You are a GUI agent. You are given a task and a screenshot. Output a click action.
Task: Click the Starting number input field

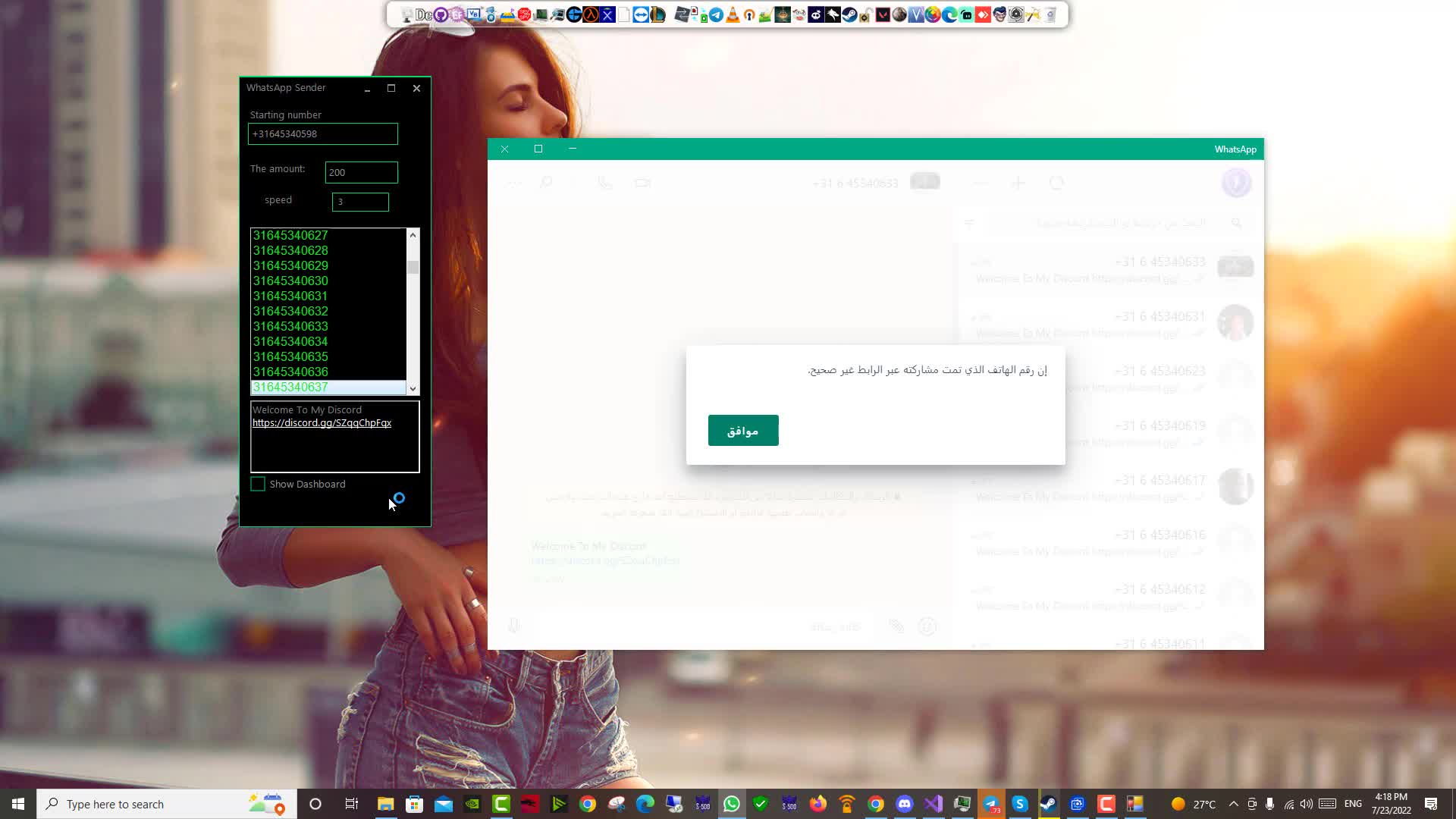(x=322, y=134)
